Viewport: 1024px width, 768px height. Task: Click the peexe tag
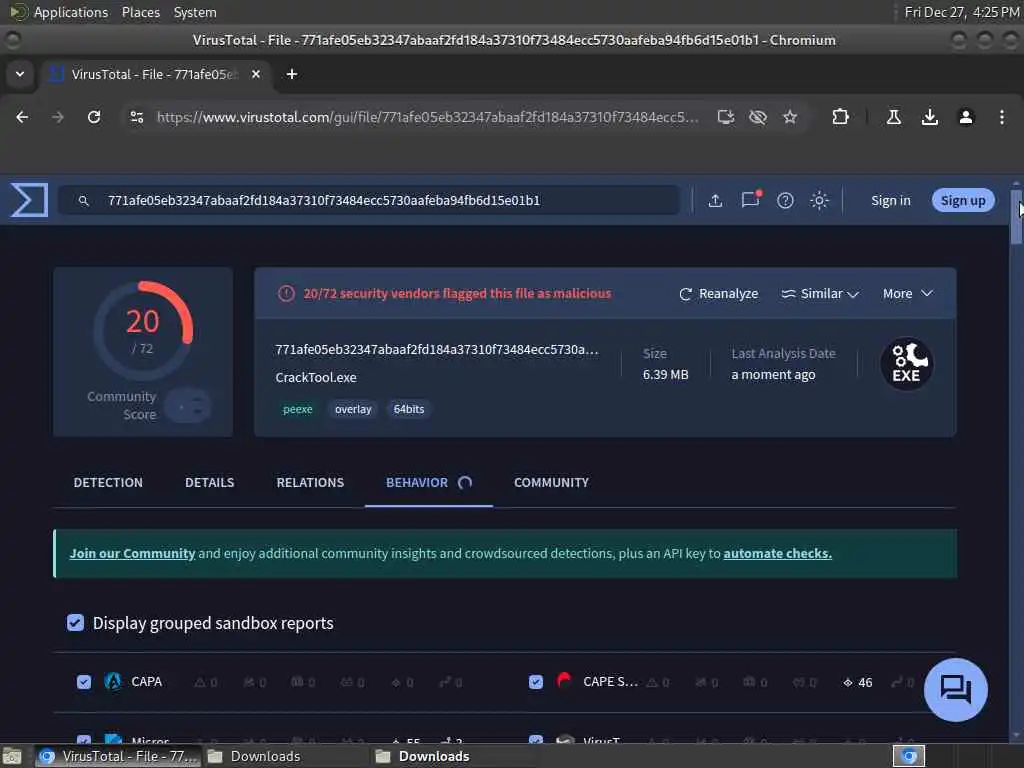297,409
